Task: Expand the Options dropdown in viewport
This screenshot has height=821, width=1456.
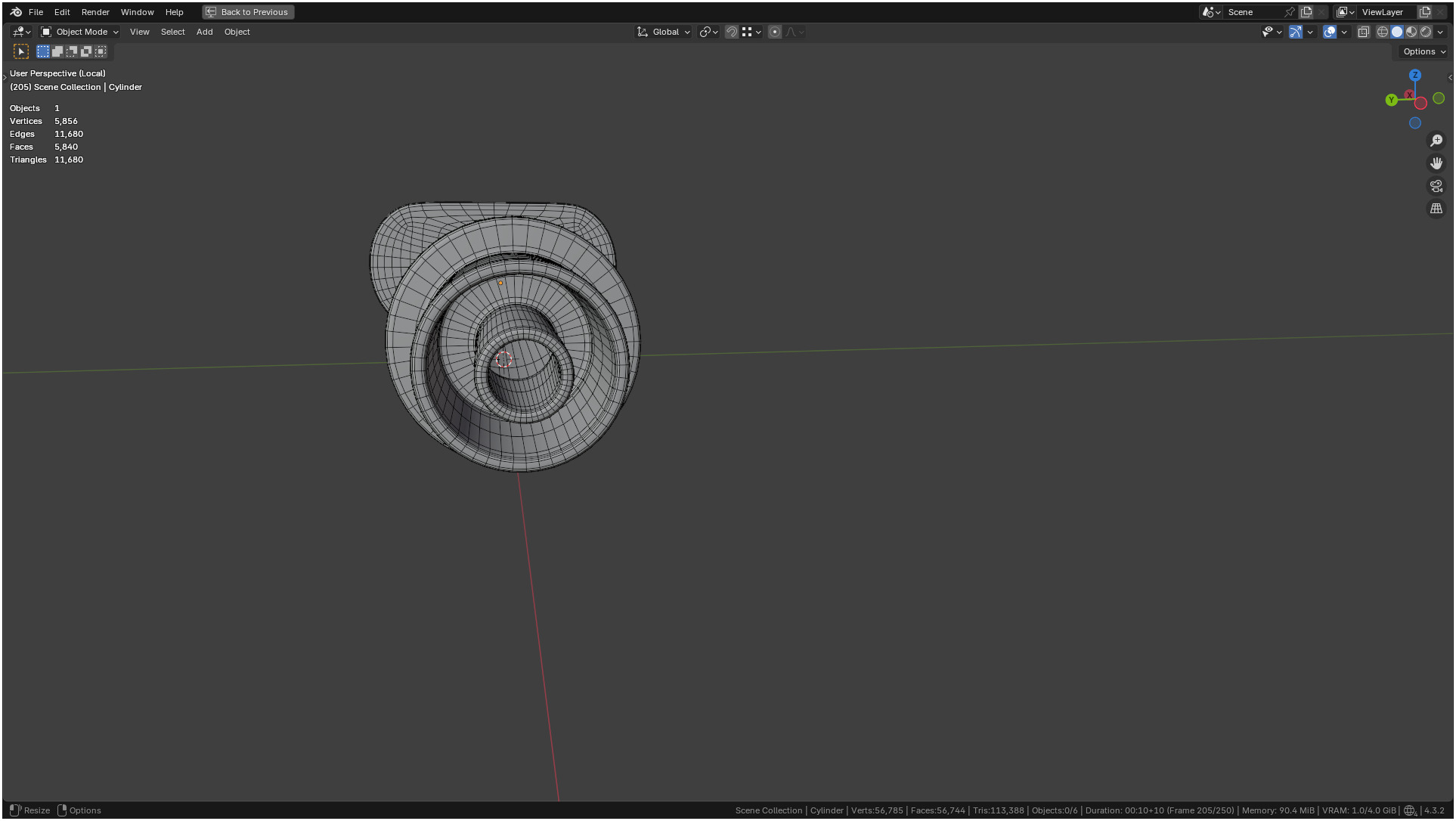Action: click(1424, 51)
